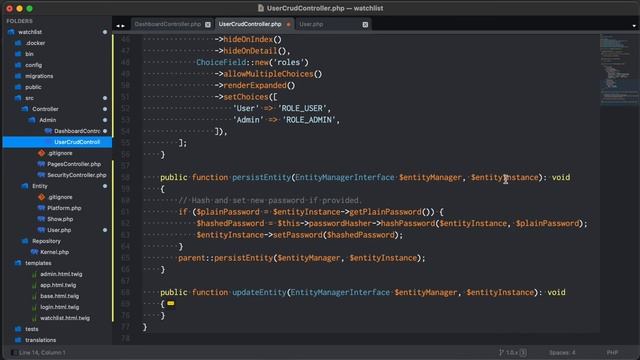Click unsaved dot on UserCrudController tab

pyautogui.click(x=288, y=24)
